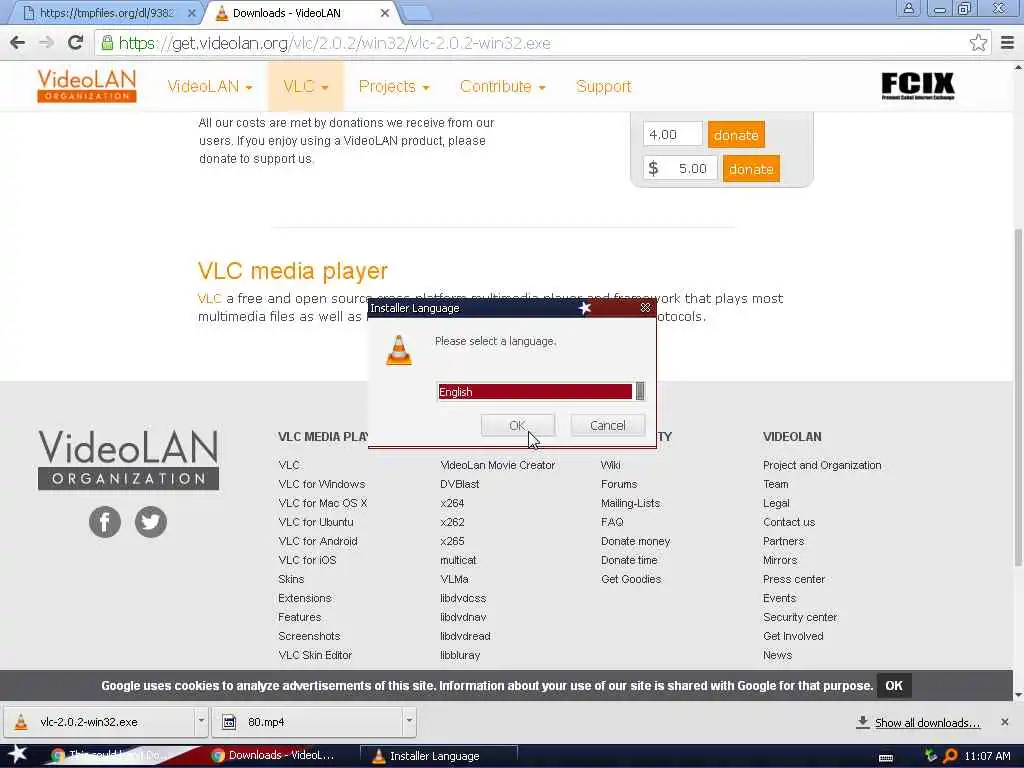Viewport: 1024px width, 768px height.
Task: Open VideoLAN Facebook page icon
Action: (x=105, y=522)
